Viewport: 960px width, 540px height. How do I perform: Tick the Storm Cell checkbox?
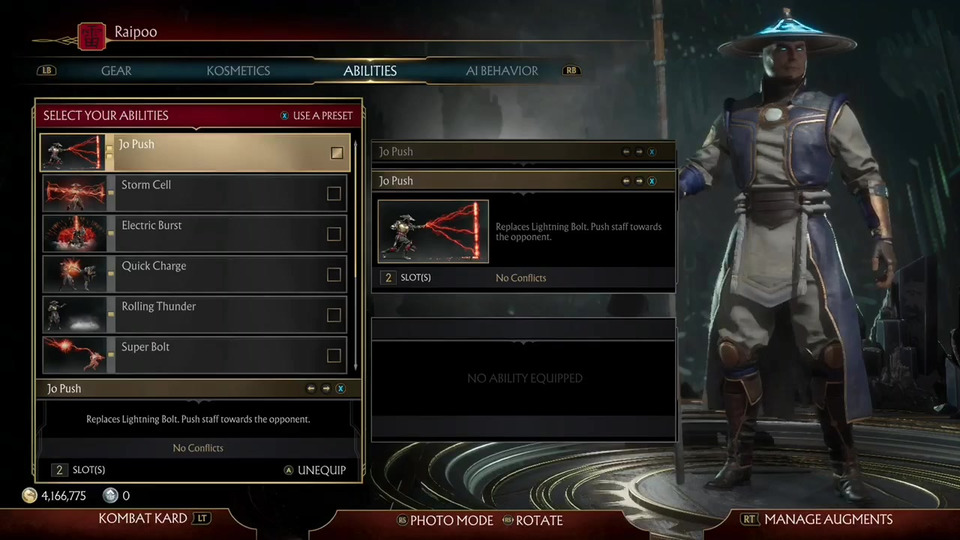[x=334, y=193]
